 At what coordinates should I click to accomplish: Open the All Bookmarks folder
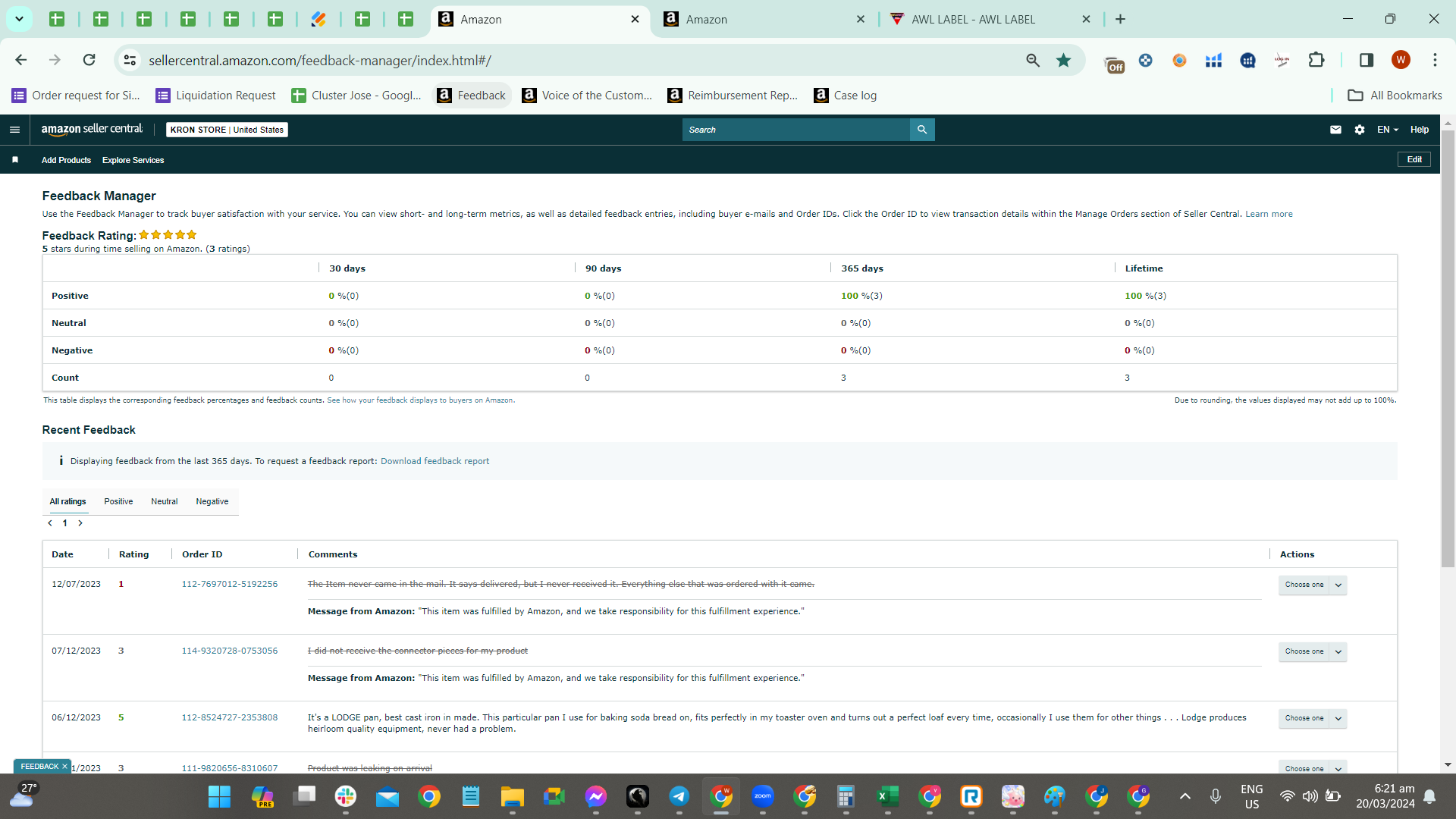[1395, 96]
